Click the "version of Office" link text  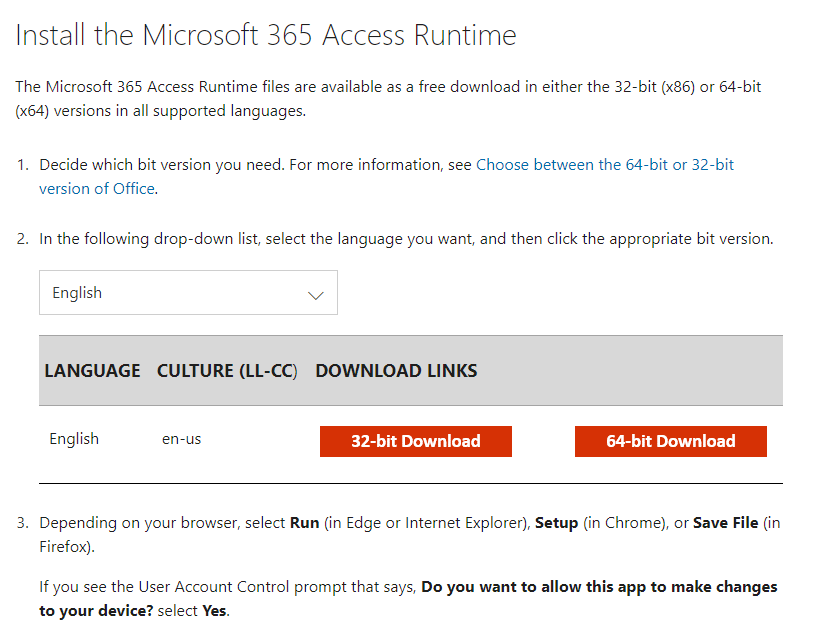pyautogui.click(x=97, y=188)
